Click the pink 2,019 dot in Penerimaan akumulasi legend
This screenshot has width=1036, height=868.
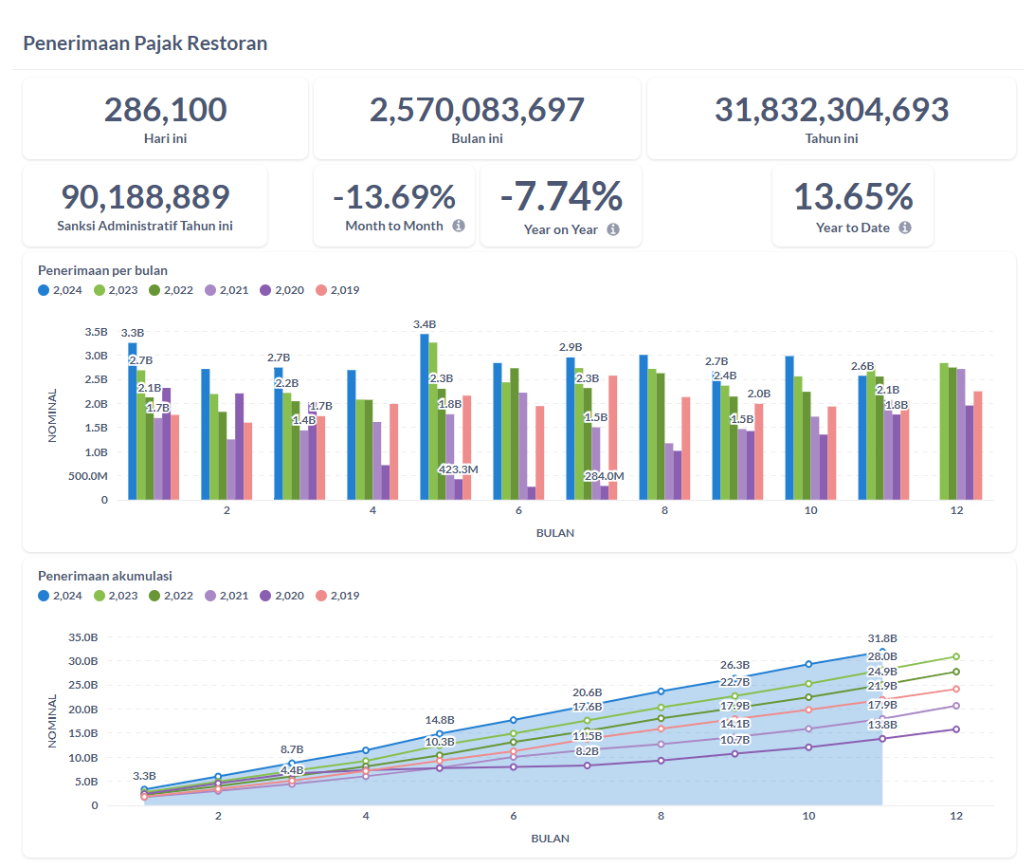click(322, 596)
